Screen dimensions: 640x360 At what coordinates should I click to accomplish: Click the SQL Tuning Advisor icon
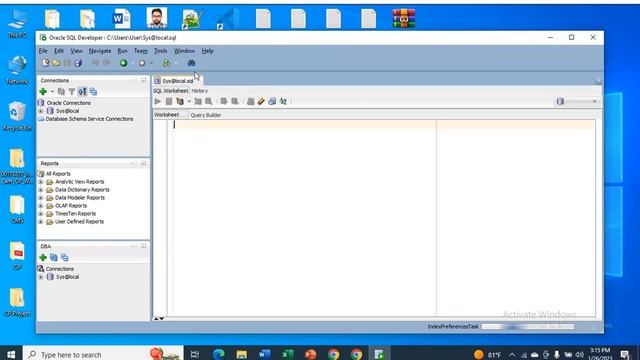pos(209,101)
